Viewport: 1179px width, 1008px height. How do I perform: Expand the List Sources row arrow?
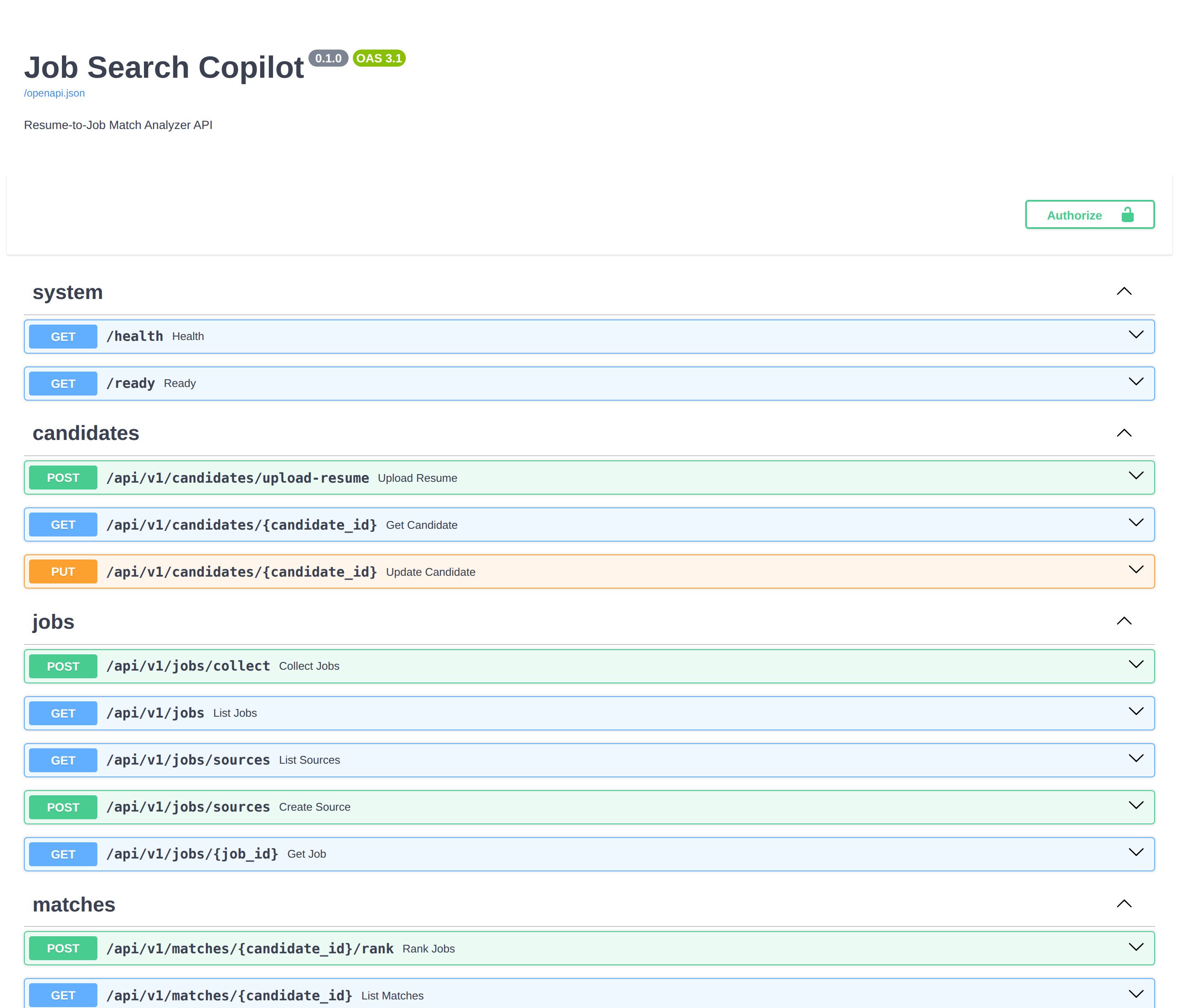pos(1136,758)
